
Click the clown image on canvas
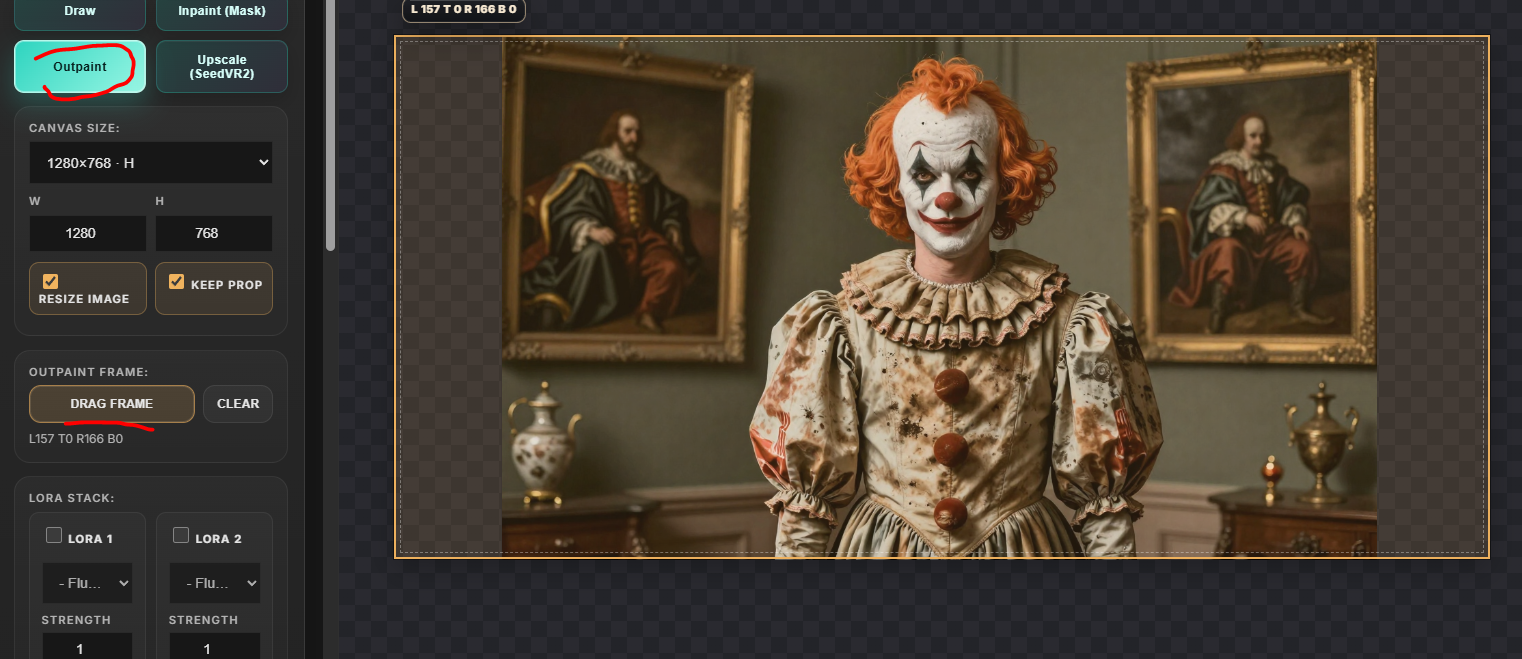pyautogui.click(x=939, y=297)
